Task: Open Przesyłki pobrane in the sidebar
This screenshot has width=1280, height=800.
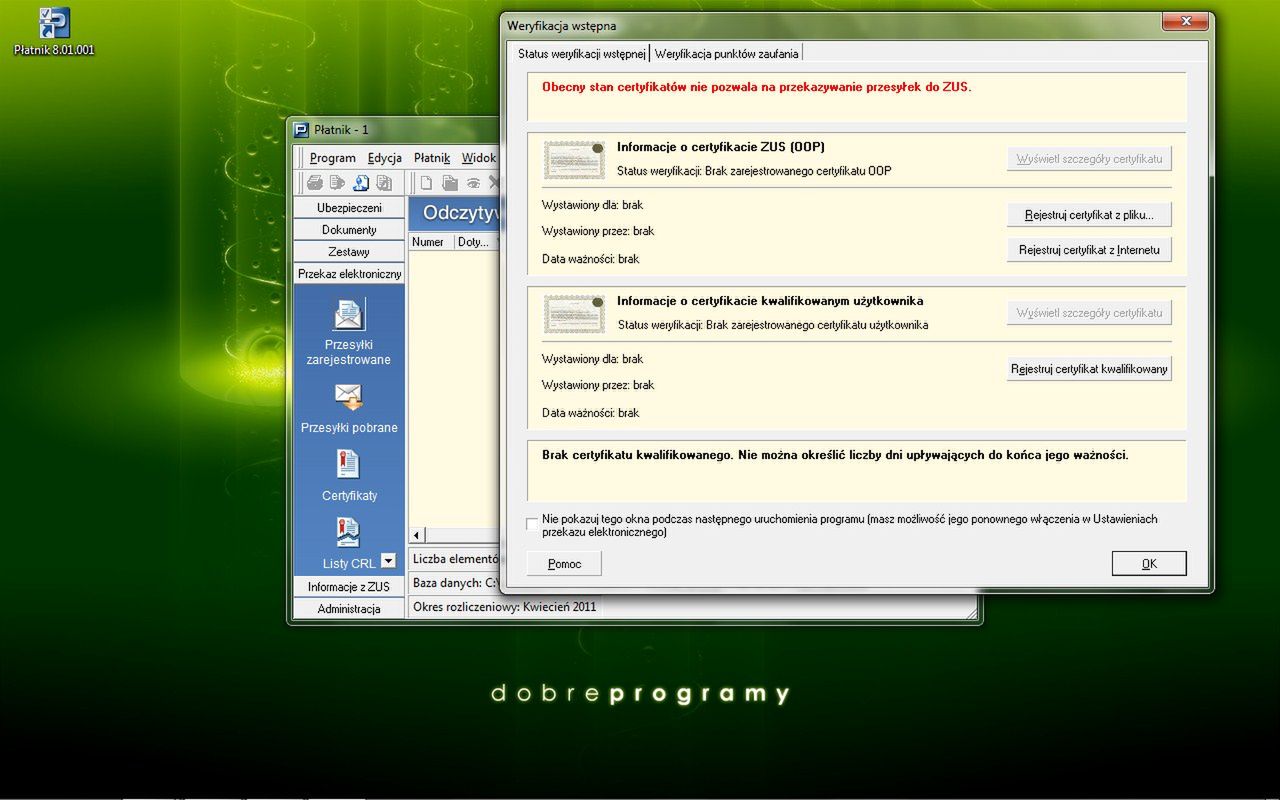Action: 349,409
